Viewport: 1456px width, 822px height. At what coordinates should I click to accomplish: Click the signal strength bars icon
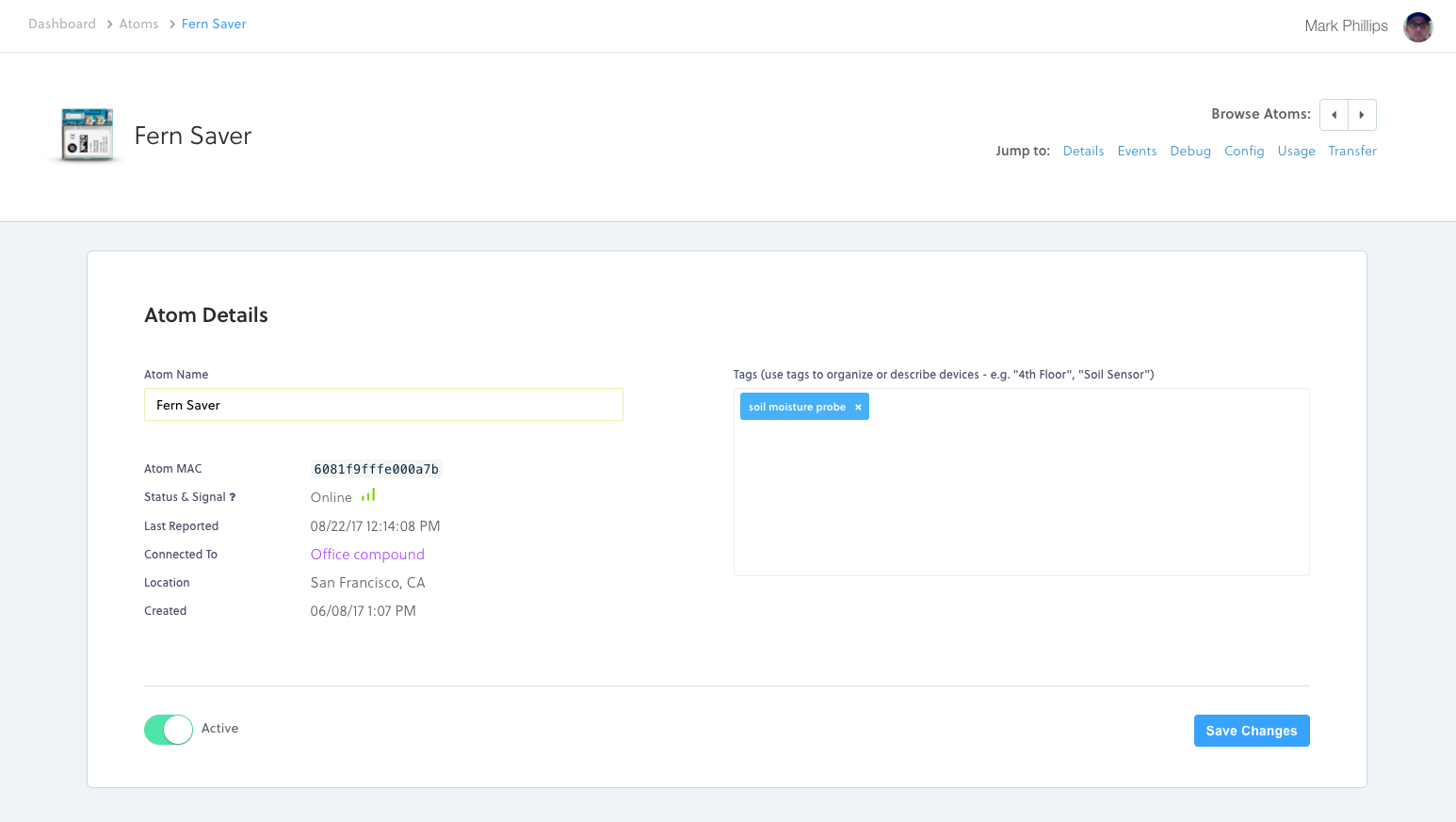368,495
